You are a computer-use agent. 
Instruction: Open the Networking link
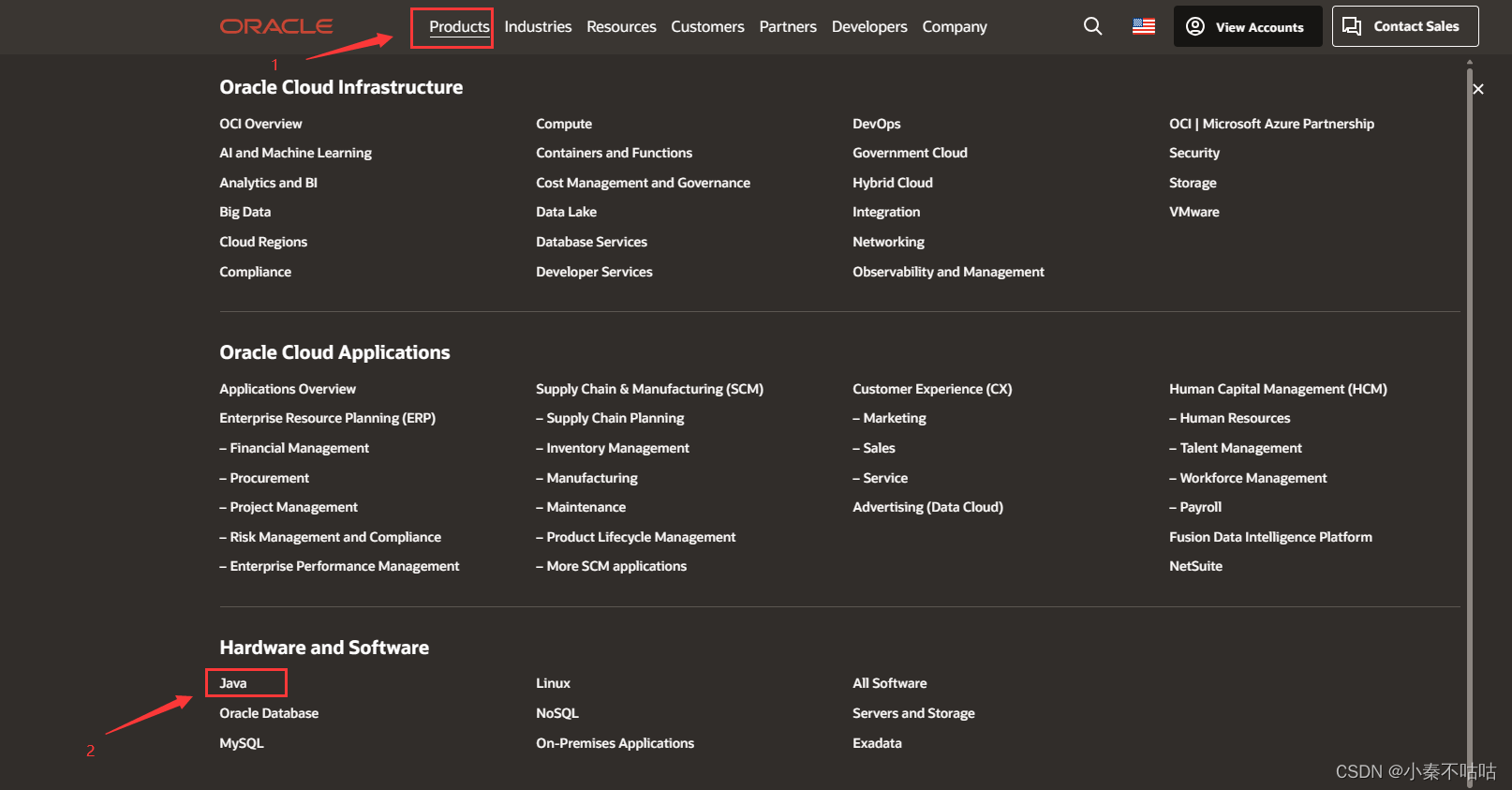coord(888,242)
